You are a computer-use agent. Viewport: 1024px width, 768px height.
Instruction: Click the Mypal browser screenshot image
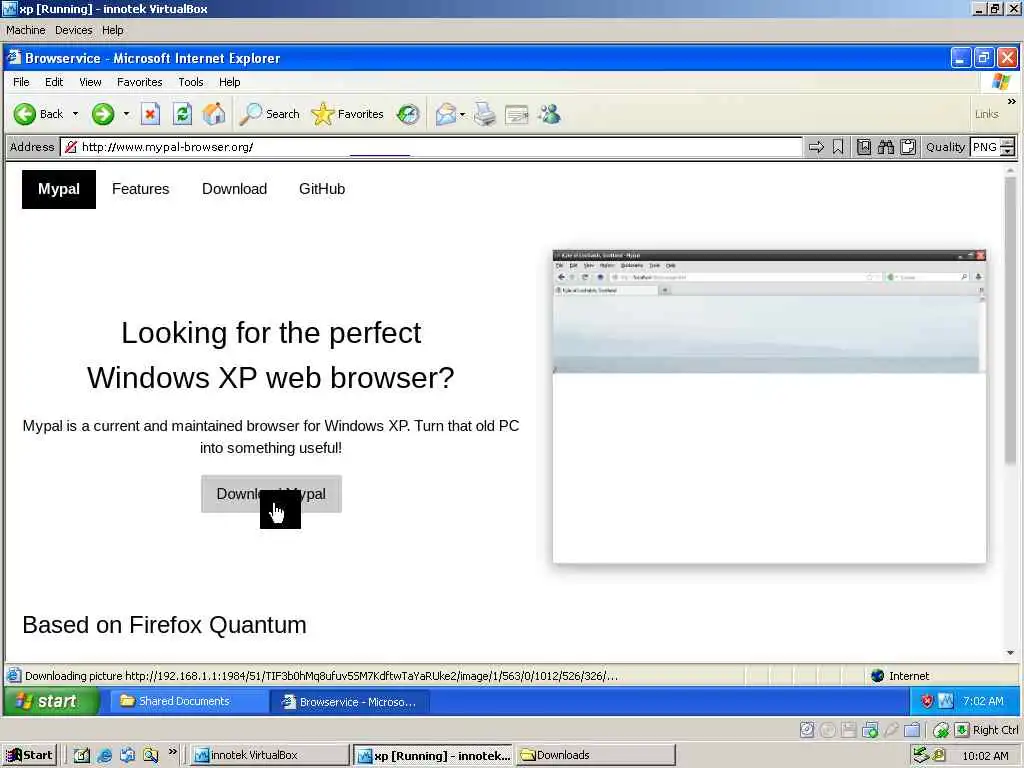click(769, 406)
